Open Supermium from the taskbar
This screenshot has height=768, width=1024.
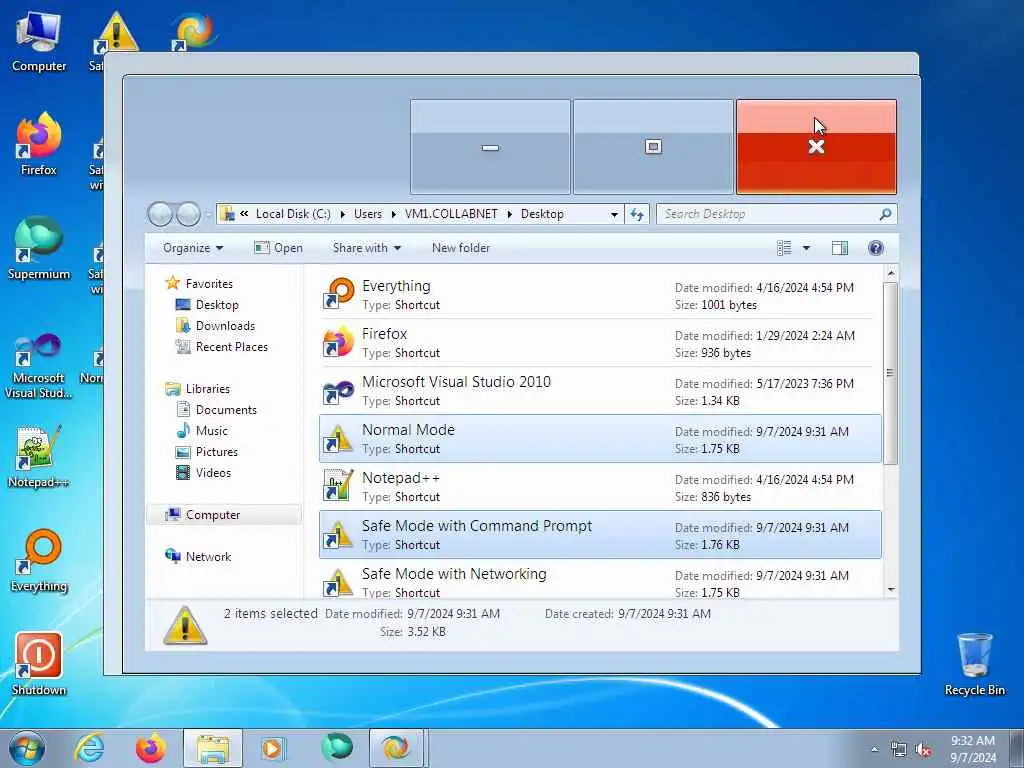[x=336, y=747]
